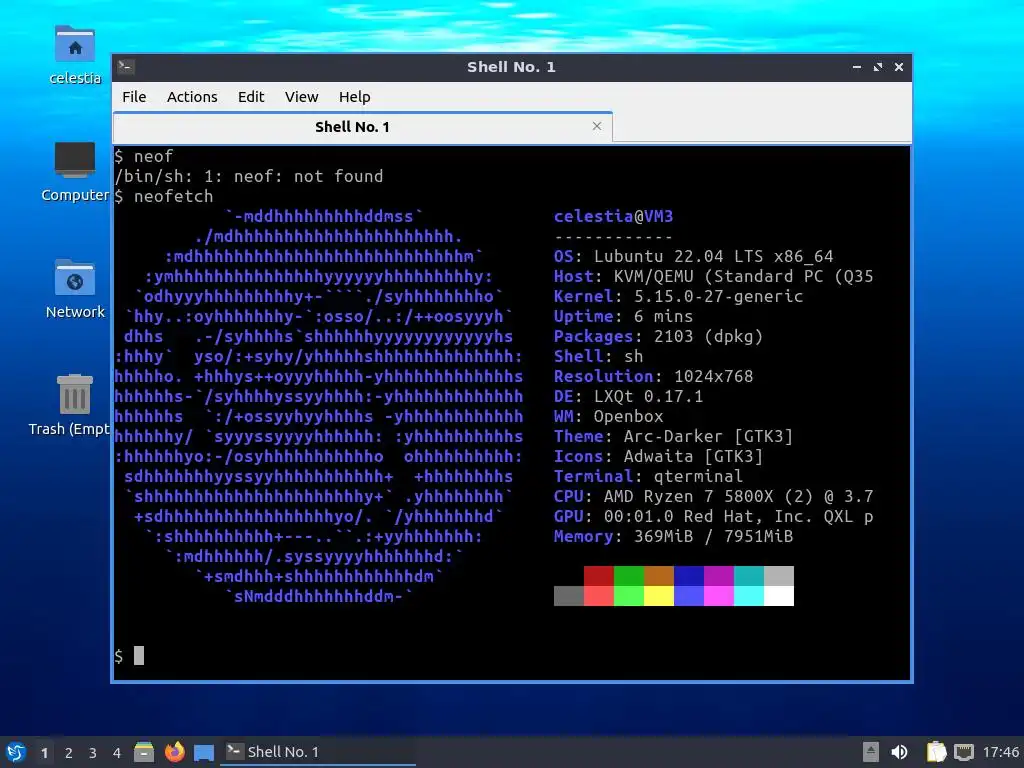
Task: Click the Uptime 6 mins line
Action: click(624, 316)
